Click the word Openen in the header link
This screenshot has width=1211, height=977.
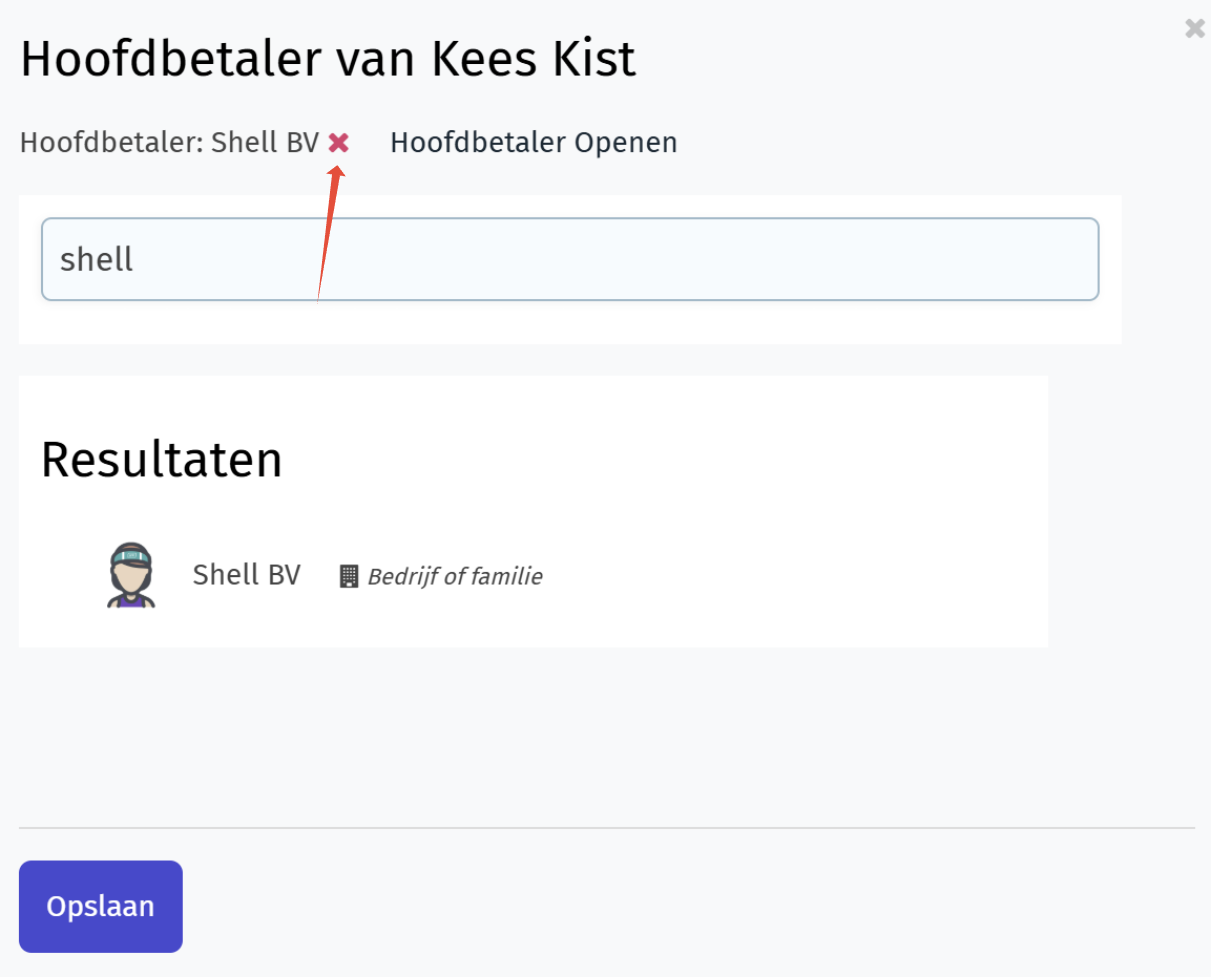coord(626,143)
